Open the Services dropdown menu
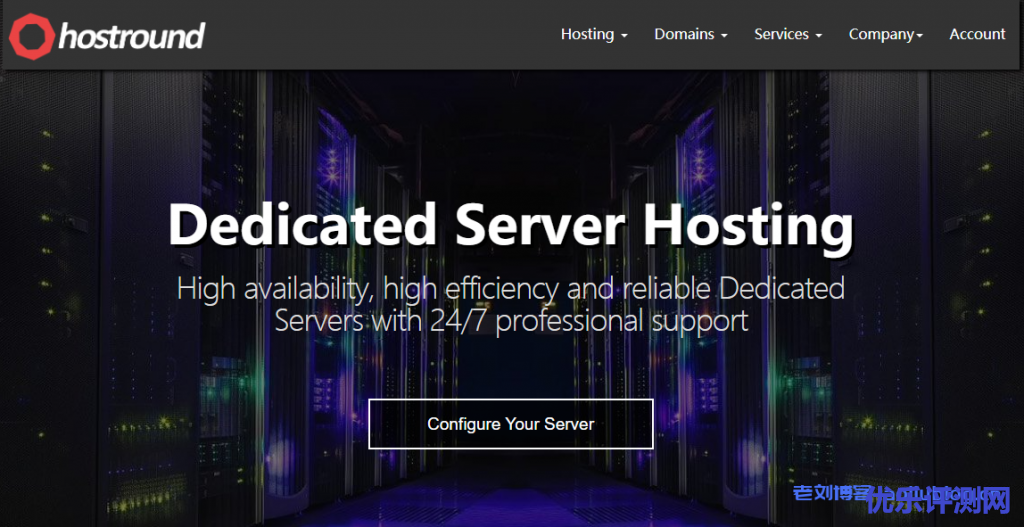 click(788, 34)
